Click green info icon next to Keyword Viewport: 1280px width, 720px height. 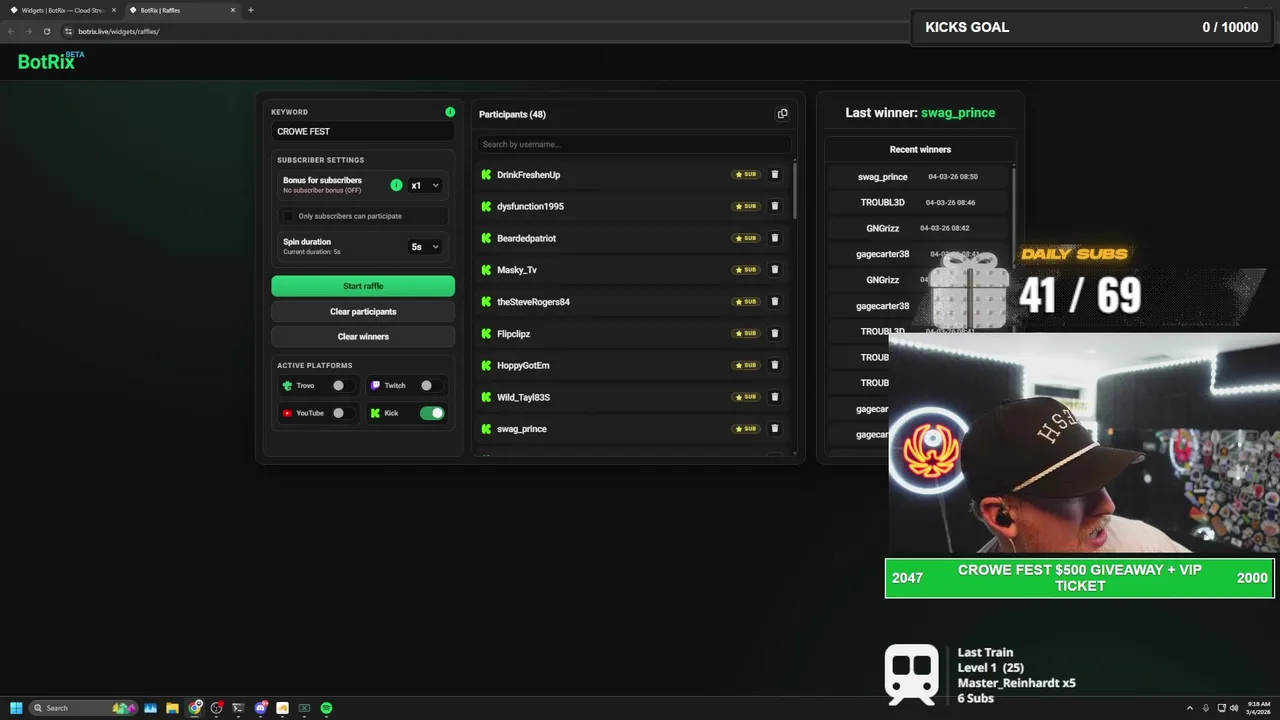pos(450,112)
